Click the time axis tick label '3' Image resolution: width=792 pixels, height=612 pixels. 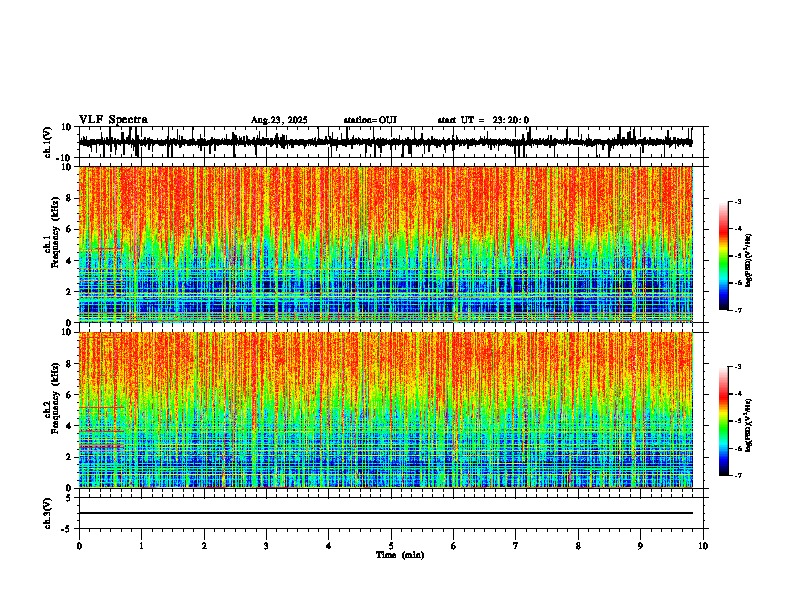266,546
